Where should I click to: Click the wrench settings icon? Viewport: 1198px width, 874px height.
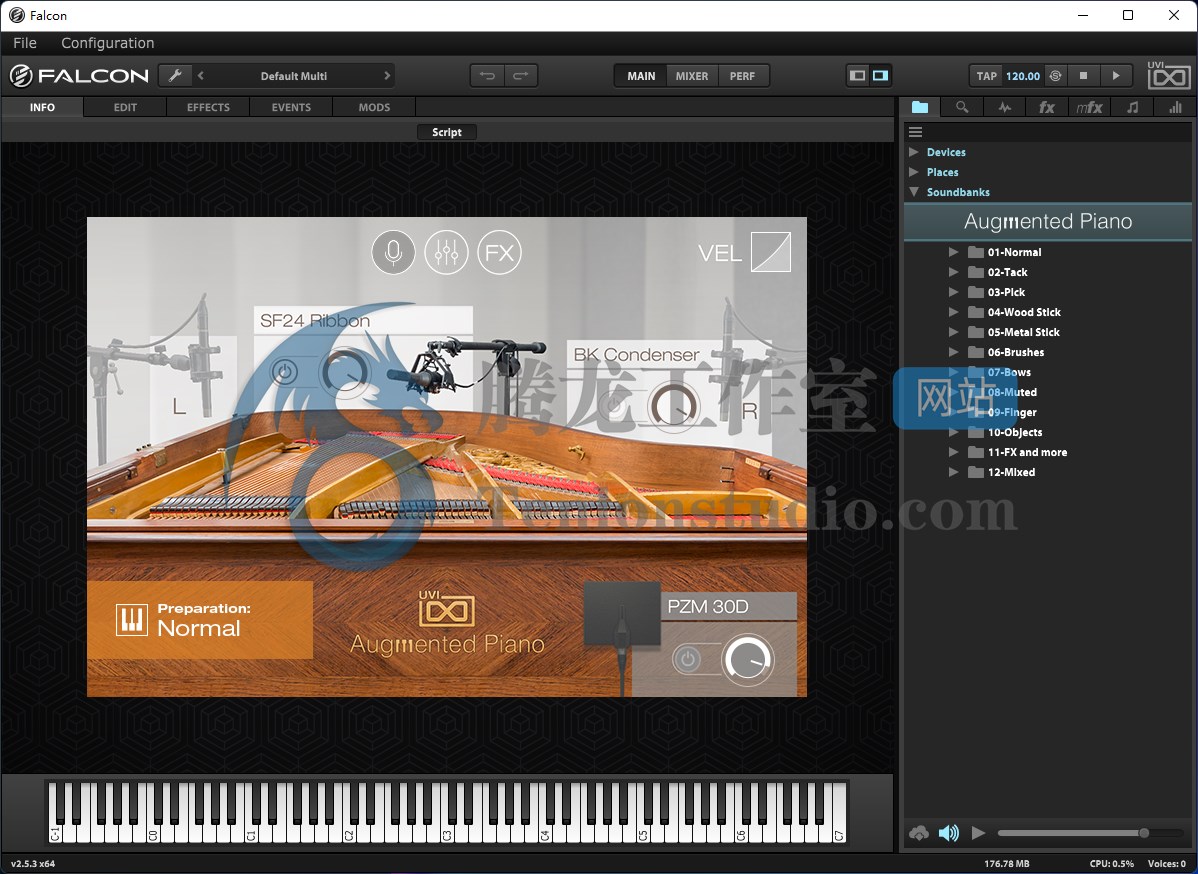tap(175, 76)
